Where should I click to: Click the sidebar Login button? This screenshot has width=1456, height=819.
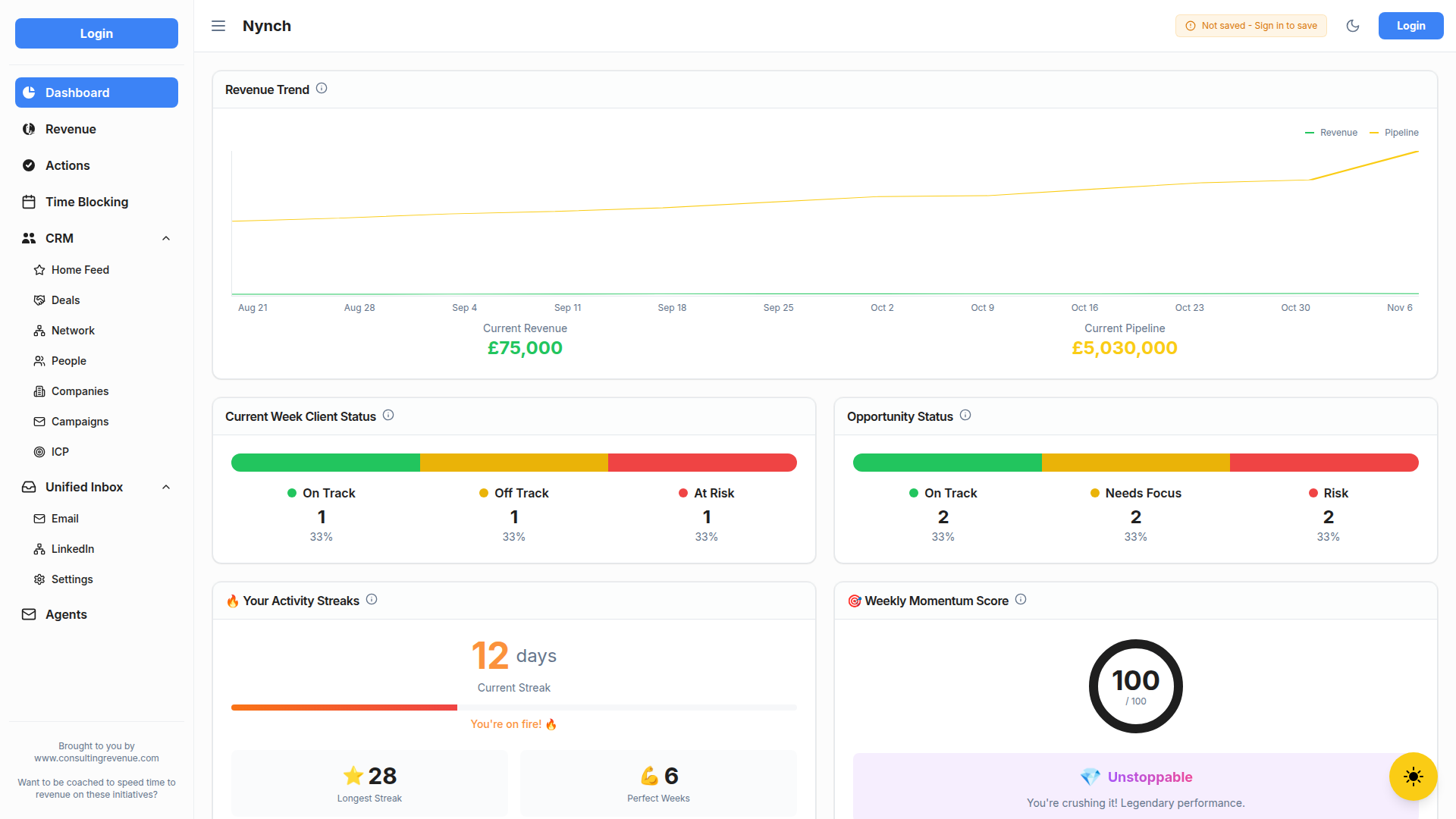96,33
